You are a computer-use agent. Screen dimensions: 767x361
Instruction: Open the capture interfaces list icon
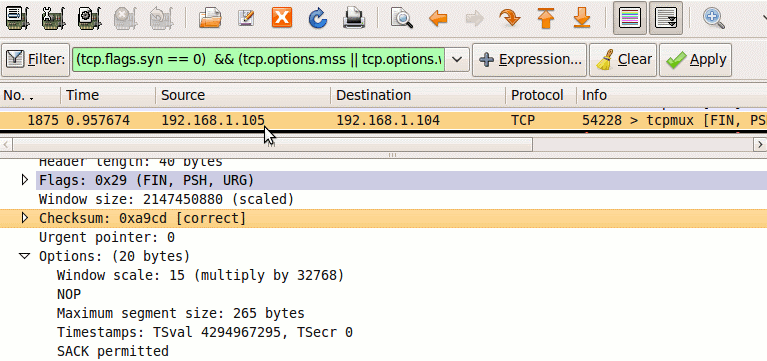click(18, 18)
